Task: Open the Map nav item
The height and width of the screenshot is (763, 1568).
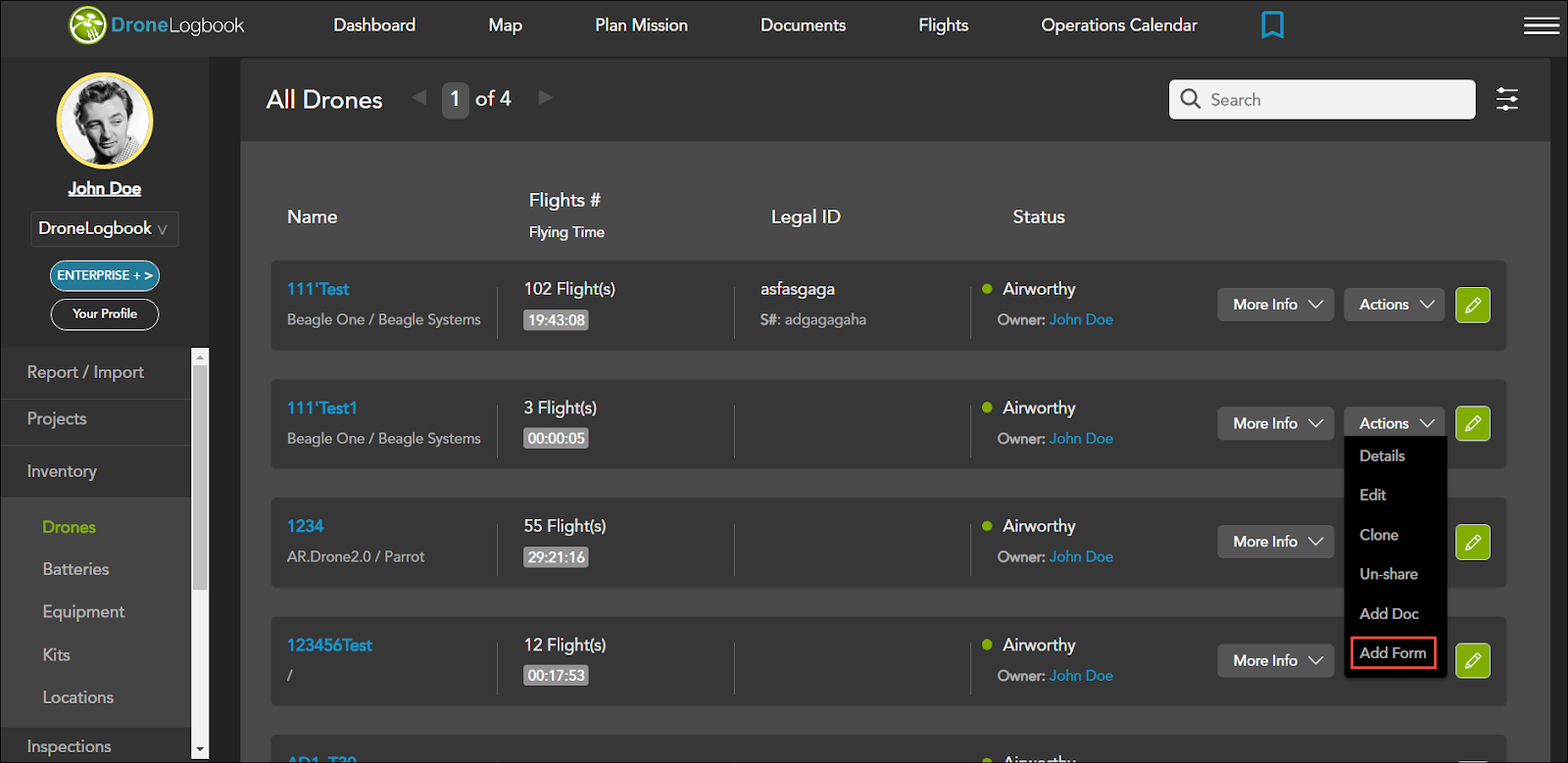Action: [505, 24]
